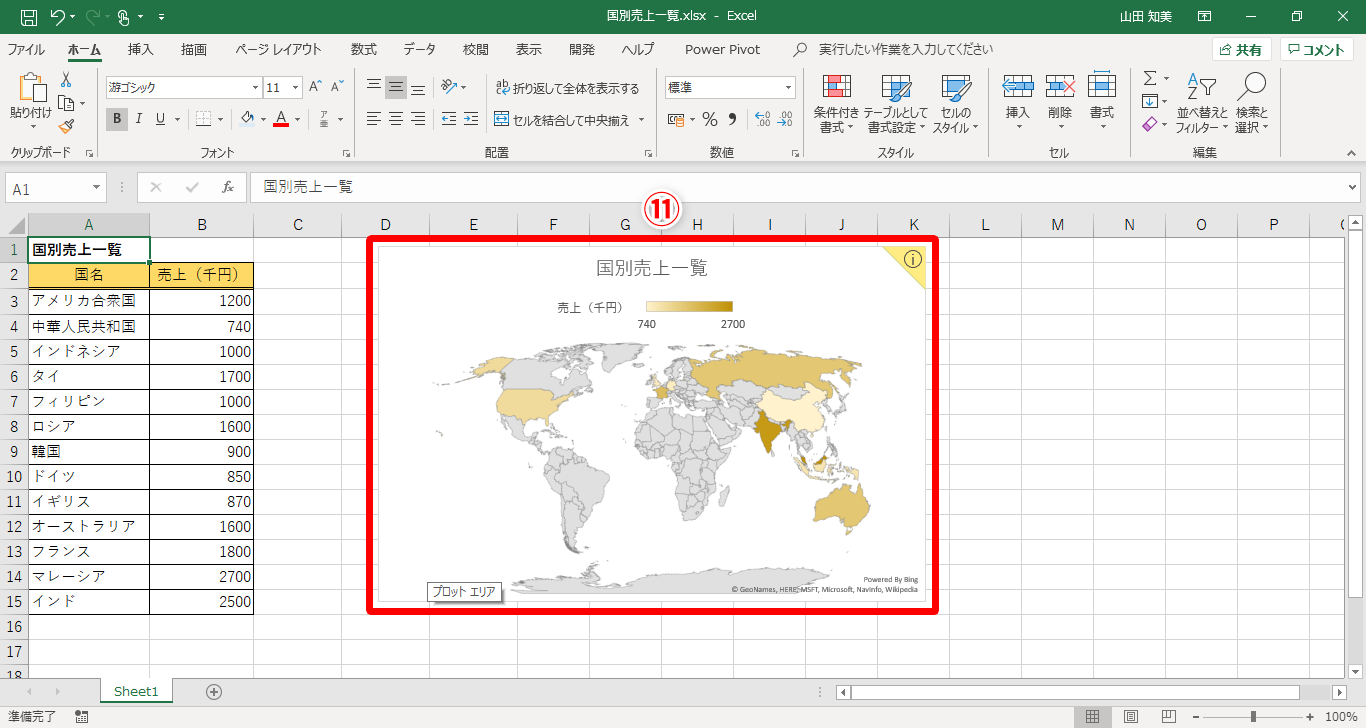Screen dimensions: 1366x728
Task: Switch to Page Layout view in status bar
Action: click(x=1130, y=716)
